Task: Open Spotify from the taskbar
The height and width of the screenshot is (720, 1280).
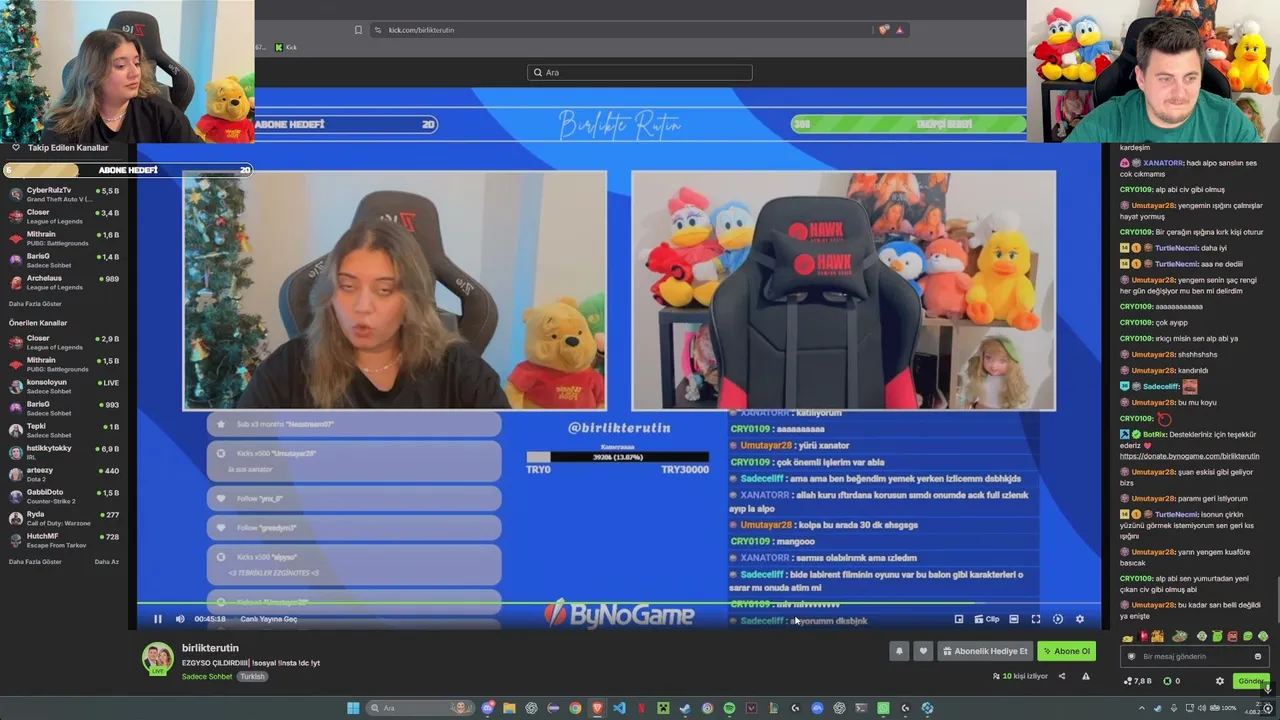Action: pos(729,708)
